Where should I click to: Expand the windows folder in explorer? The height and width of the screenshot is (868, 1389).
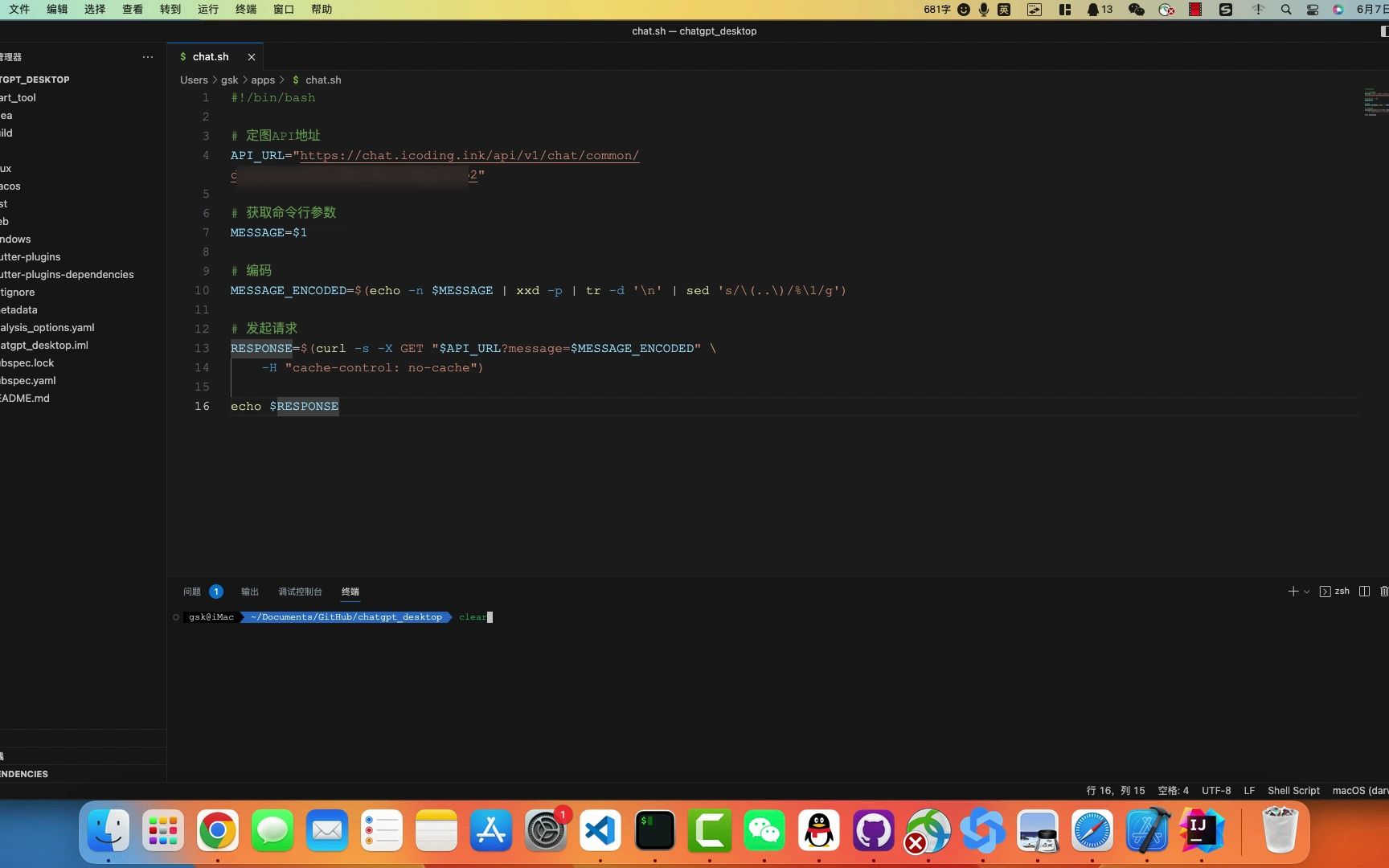click(15, 240)
